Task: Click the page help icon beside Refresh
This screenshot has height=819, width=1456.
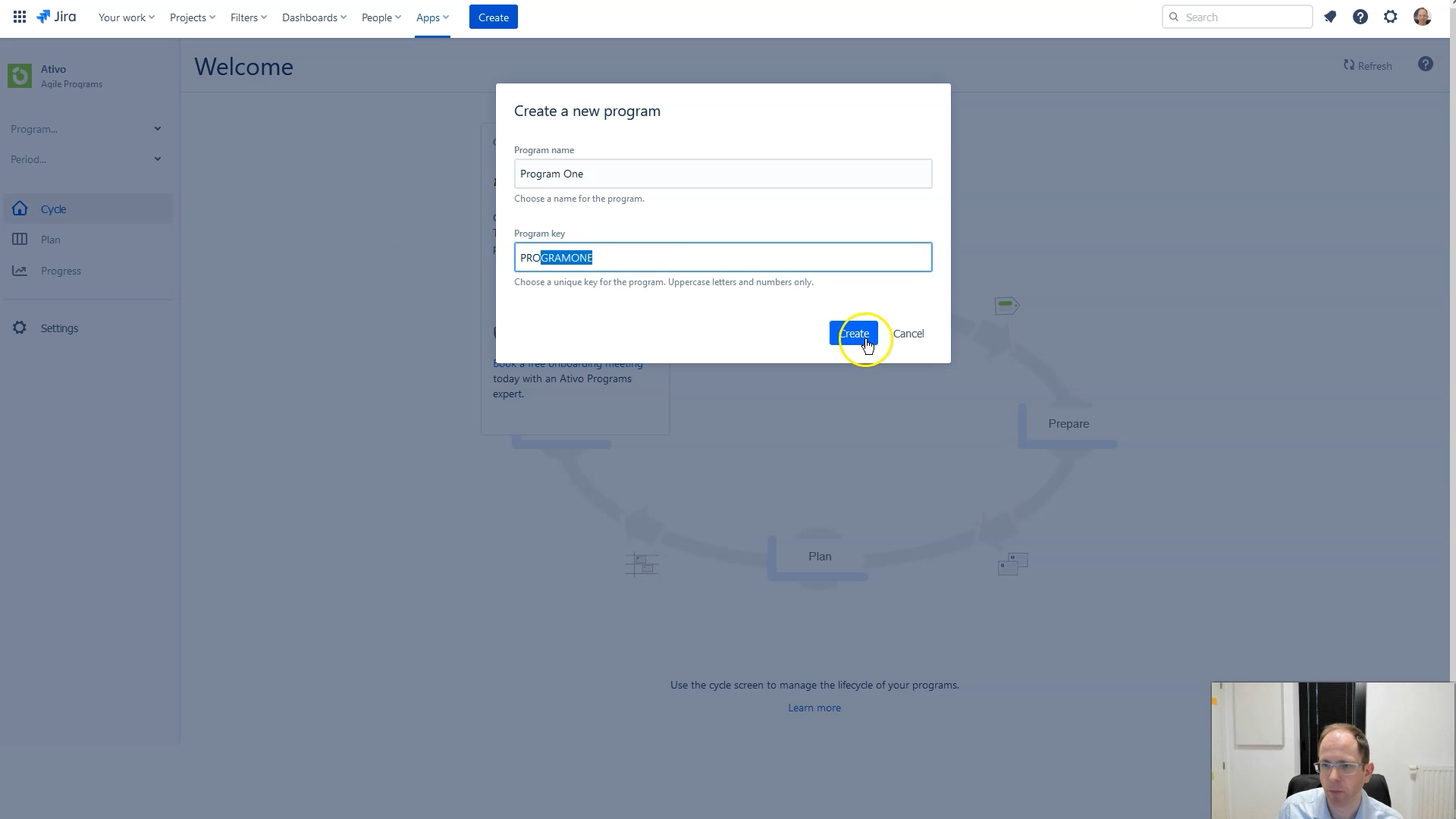Action: coord(1426,64)
